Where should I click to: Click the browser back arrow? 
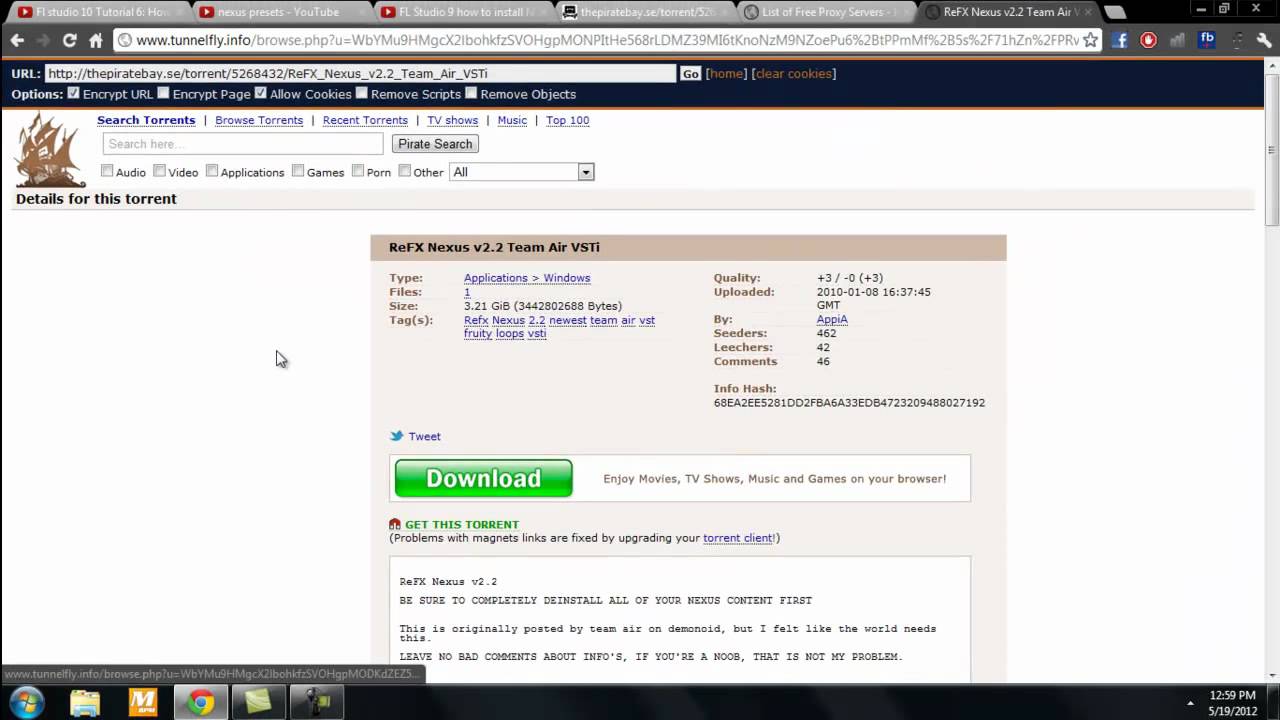point(17,40)
